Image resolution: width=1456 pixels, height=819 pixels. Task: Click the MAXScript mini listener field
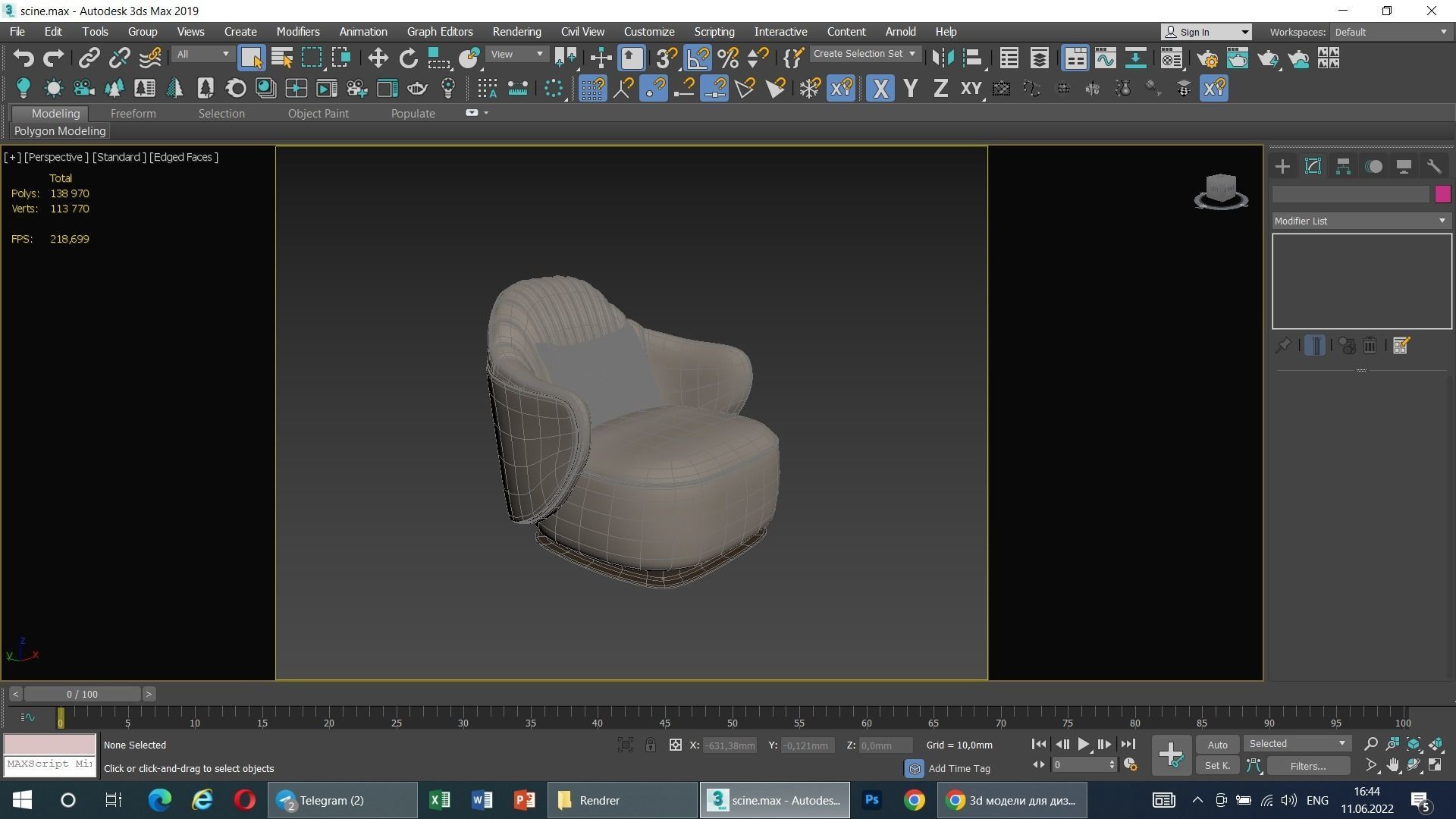coord(50,764)
